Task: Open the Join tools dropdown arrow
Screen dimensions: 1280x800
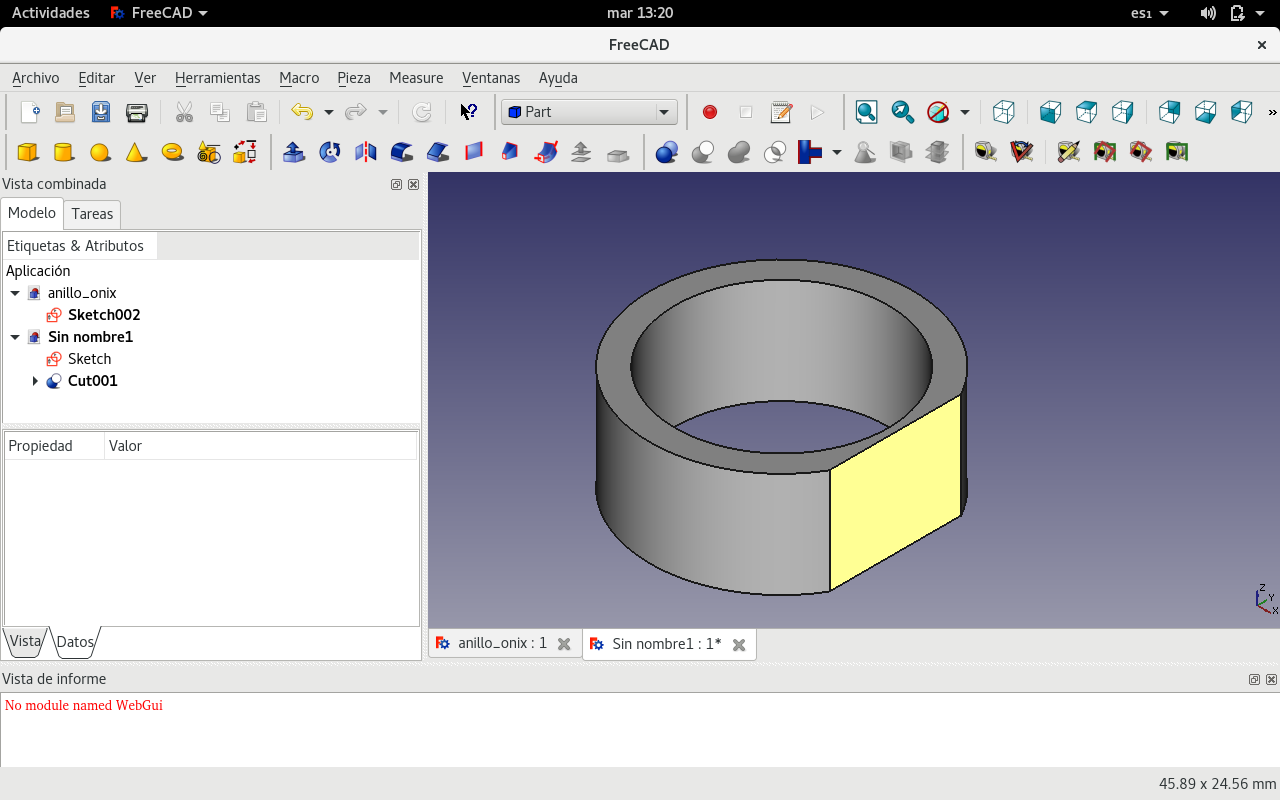Action: 836,152
